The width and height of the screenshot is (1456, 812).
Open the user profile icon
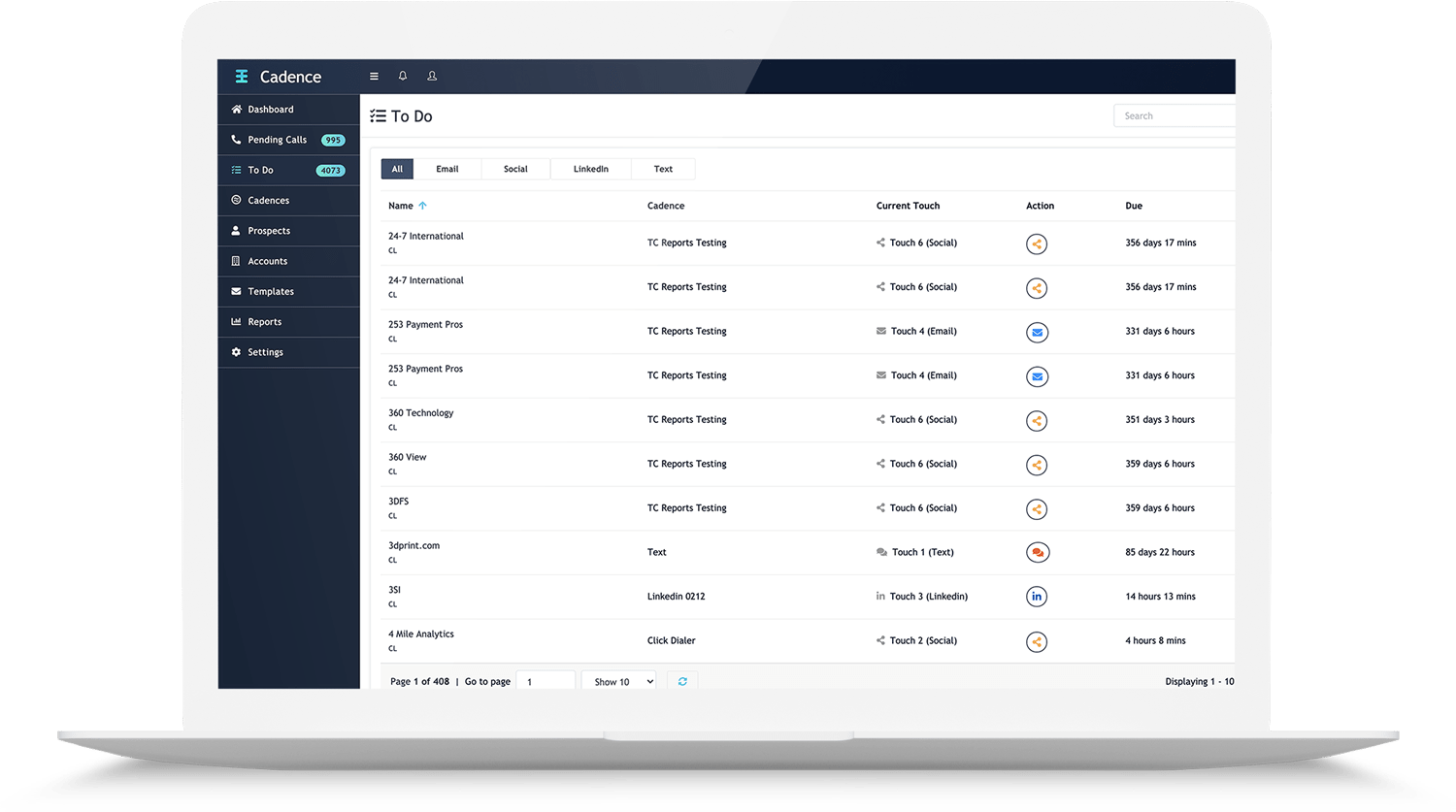tap(432, 76)
